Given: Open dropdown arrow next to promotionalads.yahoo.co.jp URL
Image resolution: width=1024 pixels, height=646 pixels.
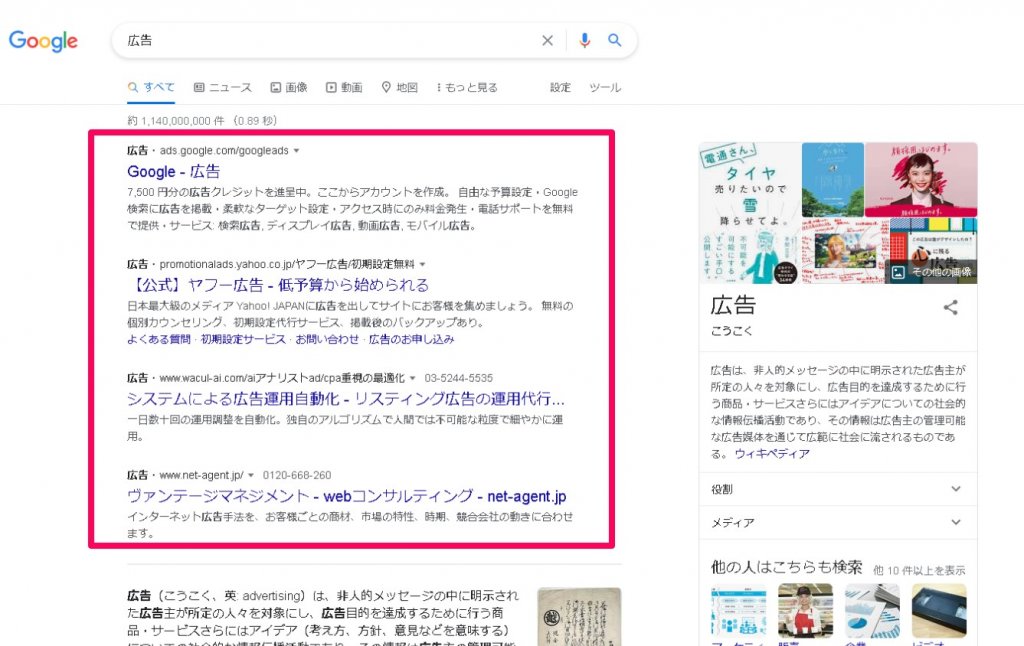Looking at the screenshot, I should tap(423, 264).
